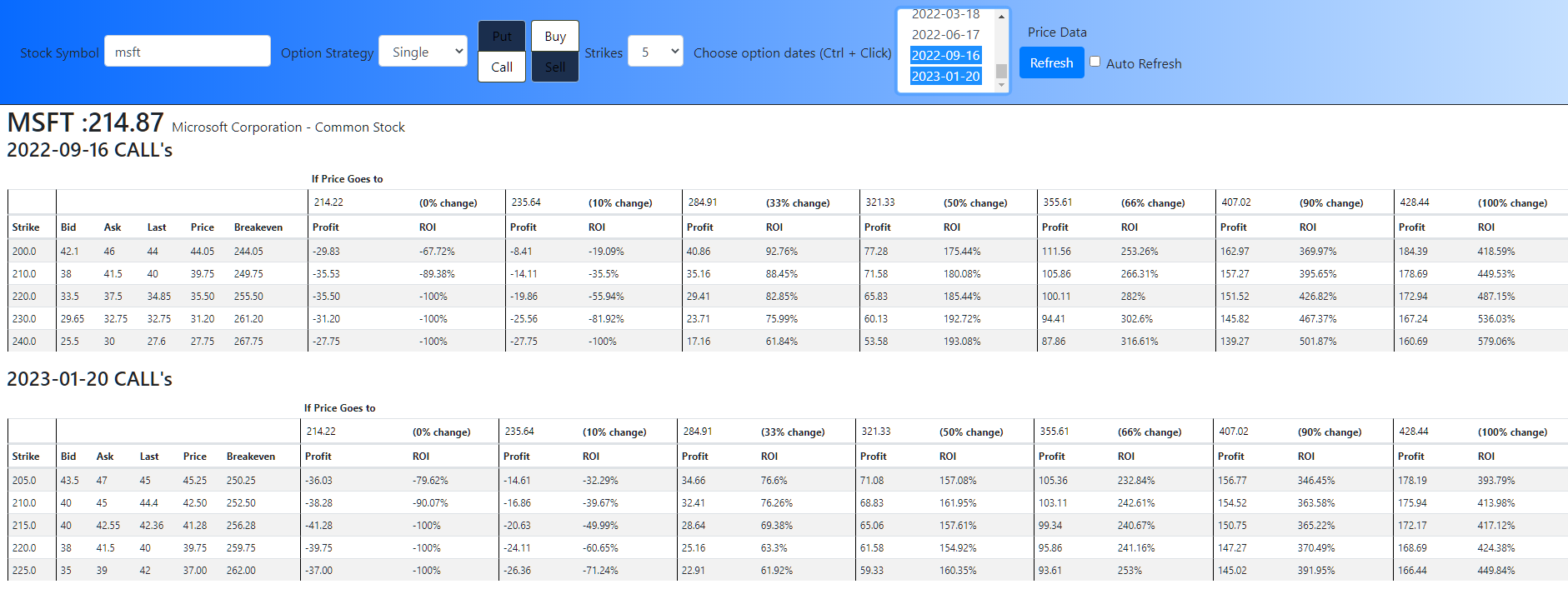The height and width of the screenshot is (599, 1568).
Task: Click the date list scroll down arrow
Action: tap(1001, 85)
